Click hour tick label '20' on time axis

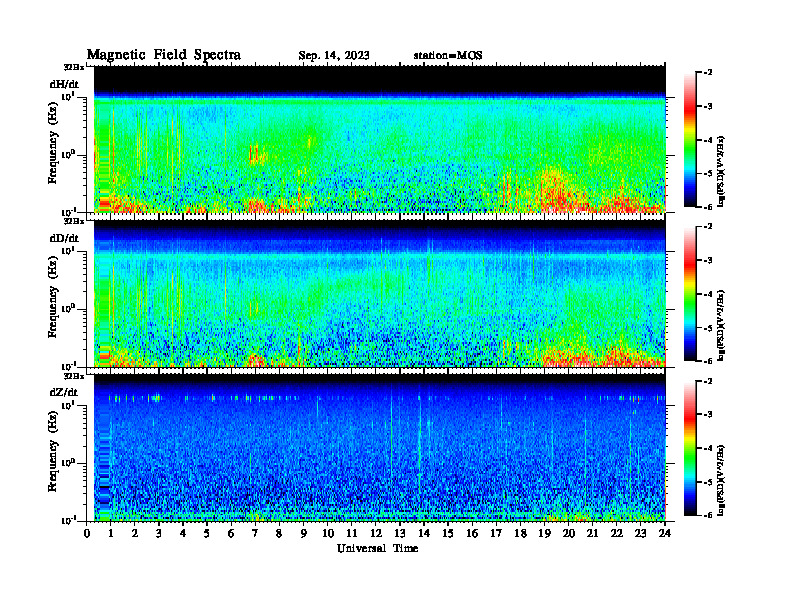(x=569, y=533)
